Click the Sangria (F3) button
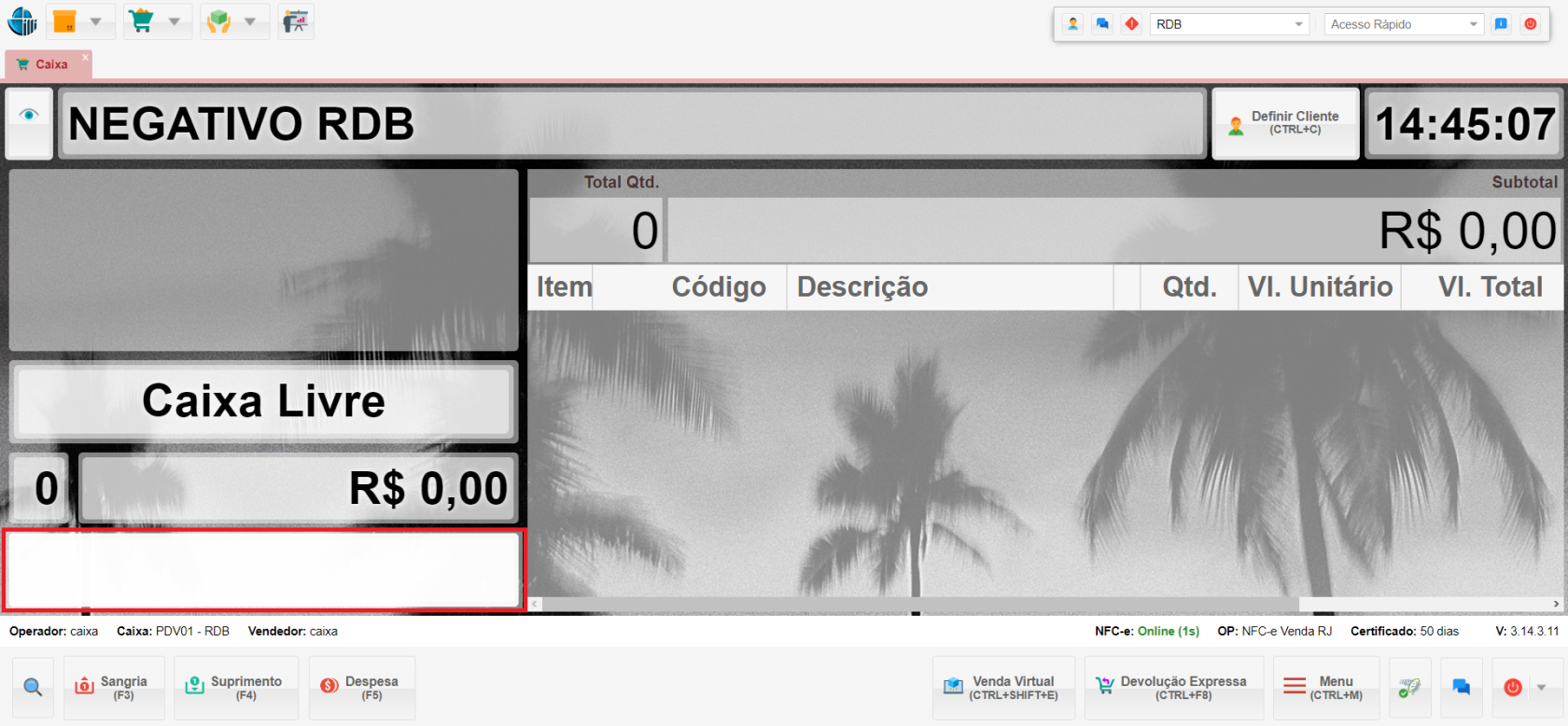The height and width of the screenshot is (726, 1568). (x=113, y=688)
